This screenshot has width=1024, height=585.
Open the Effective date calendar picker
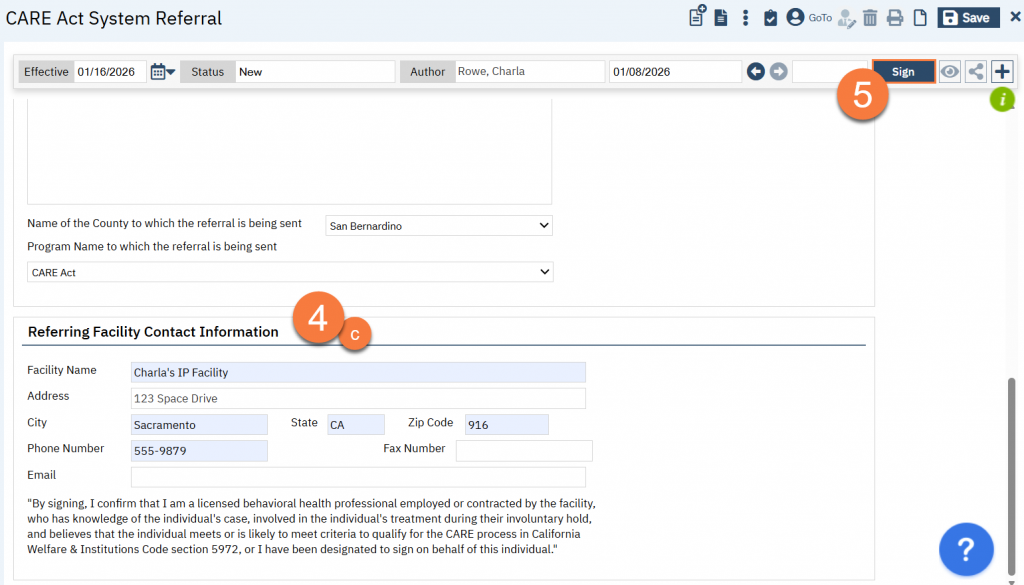click(x=162, y=72)
